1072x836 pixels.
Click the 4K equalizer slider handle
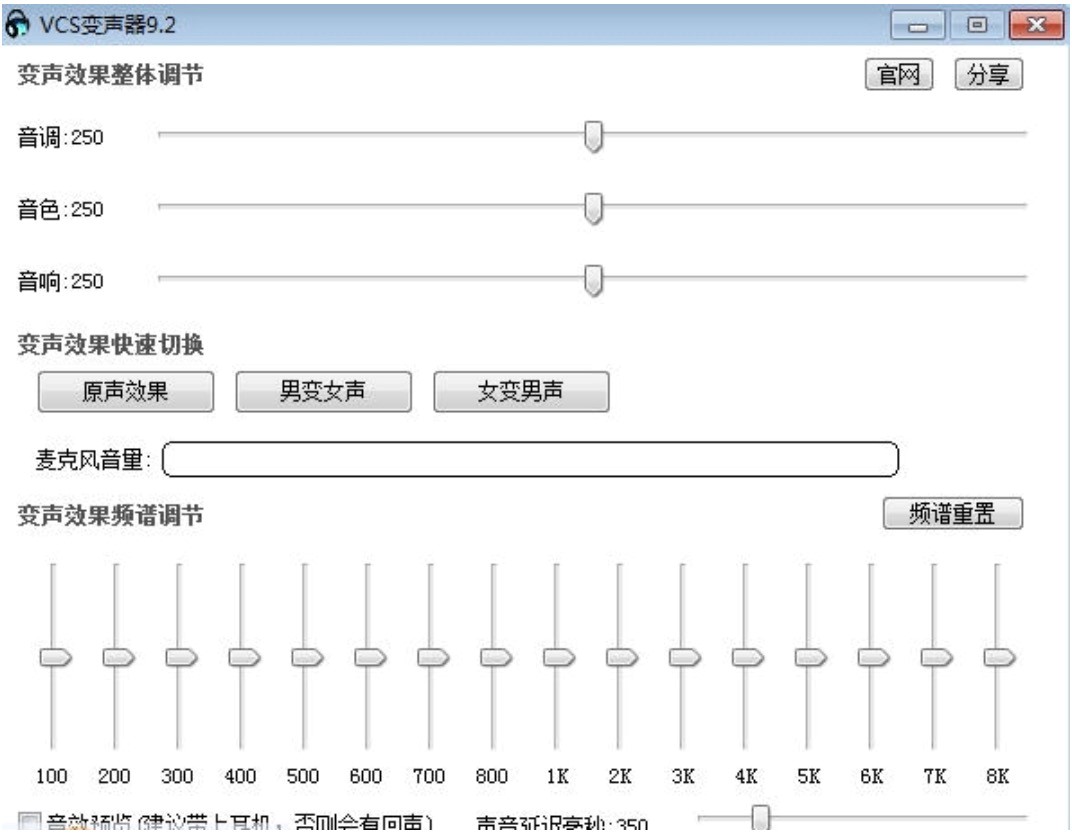click(747, 657)
